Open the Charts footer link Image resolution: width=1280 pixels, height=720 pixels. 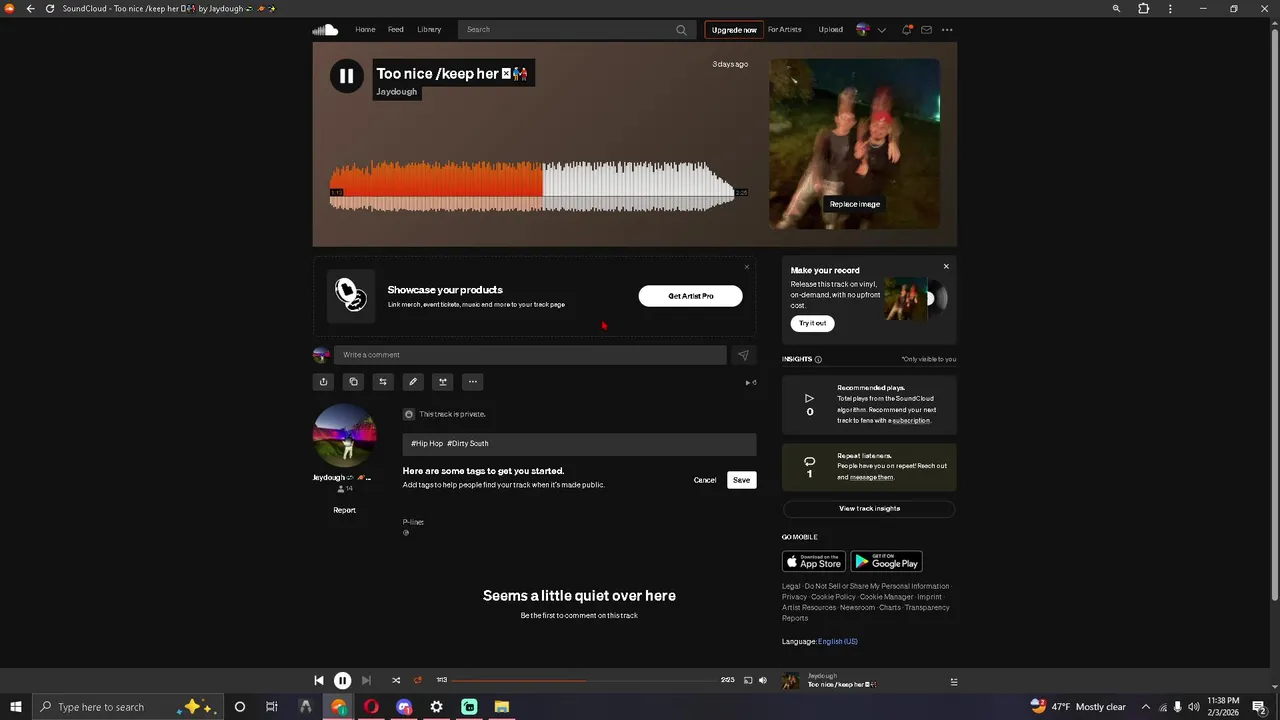pyautogui.click(x=890, y=608)
